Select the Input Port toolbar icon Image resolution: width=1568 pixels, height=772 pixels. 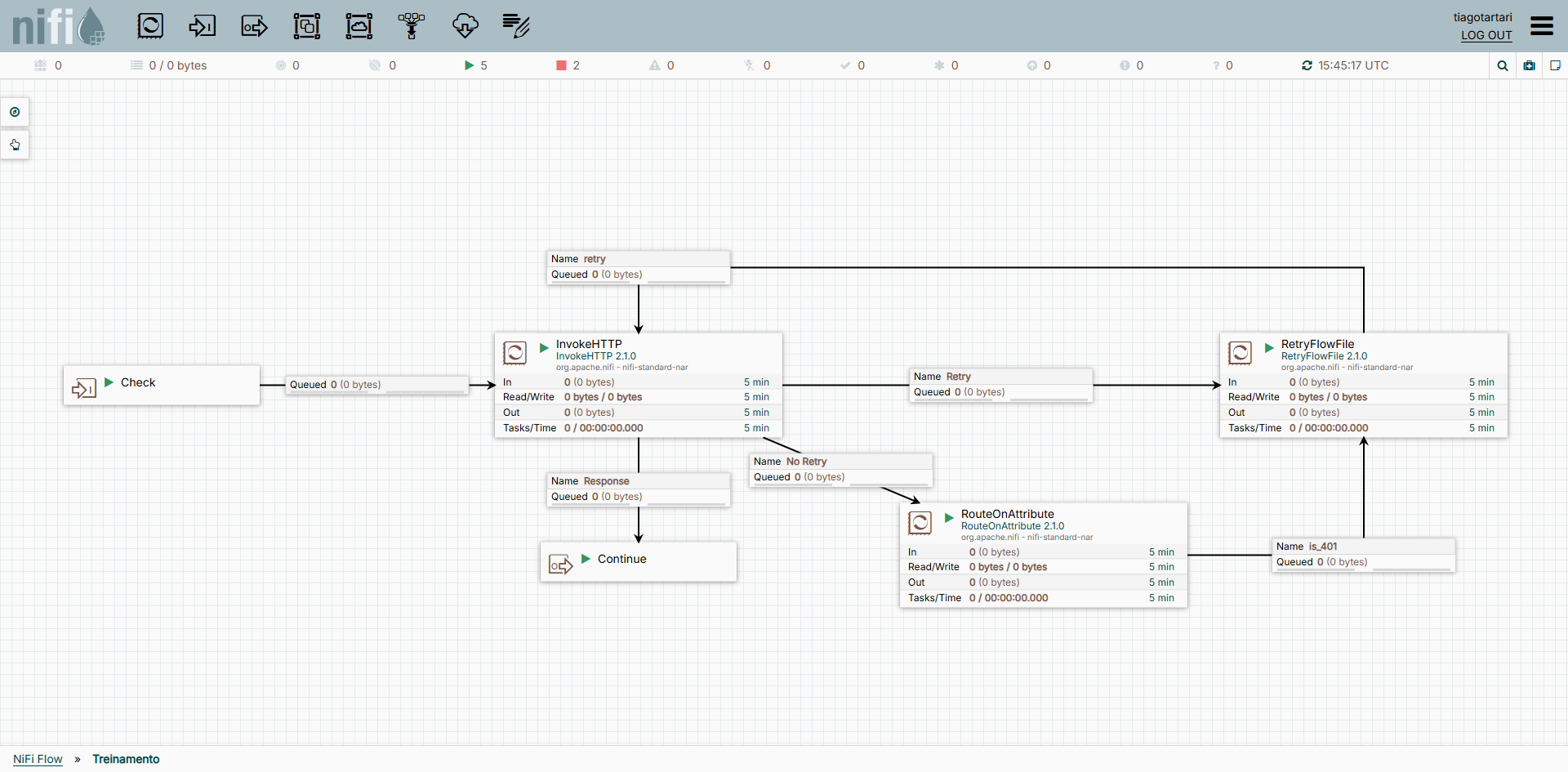point(202,26)
